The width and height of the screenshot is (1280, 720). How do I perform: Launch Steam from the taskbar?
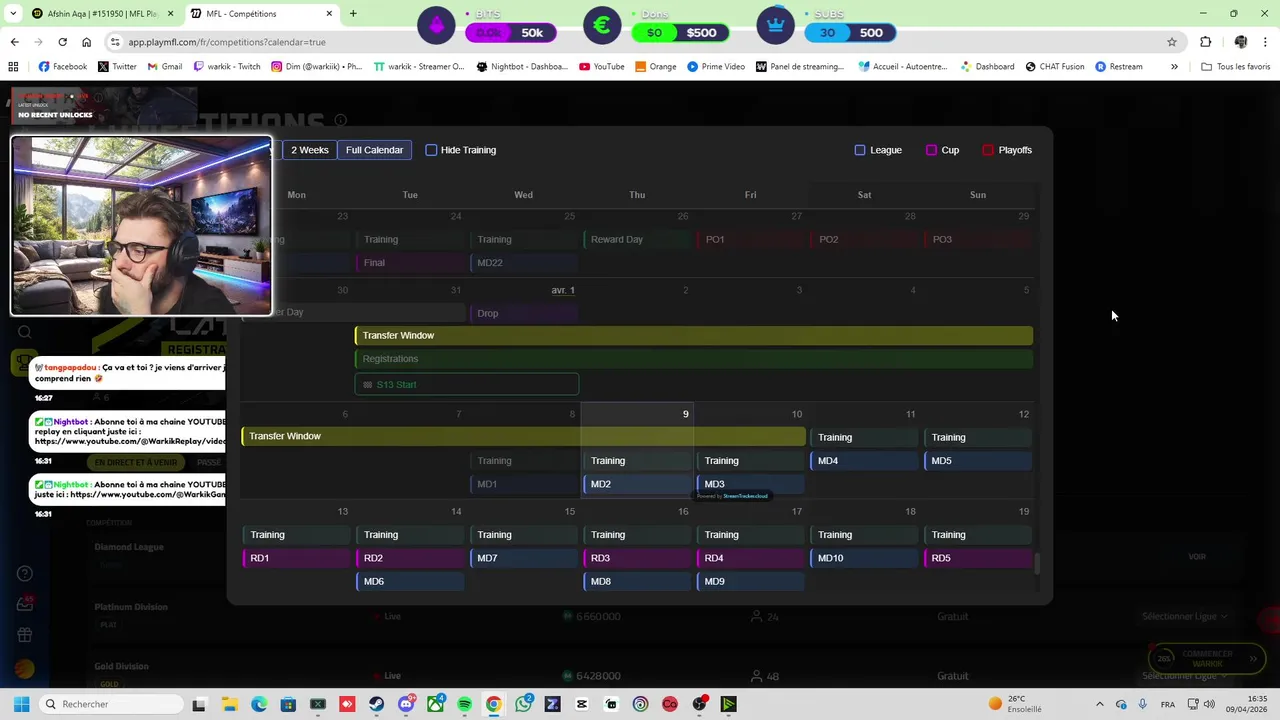[x=376, y=704]
